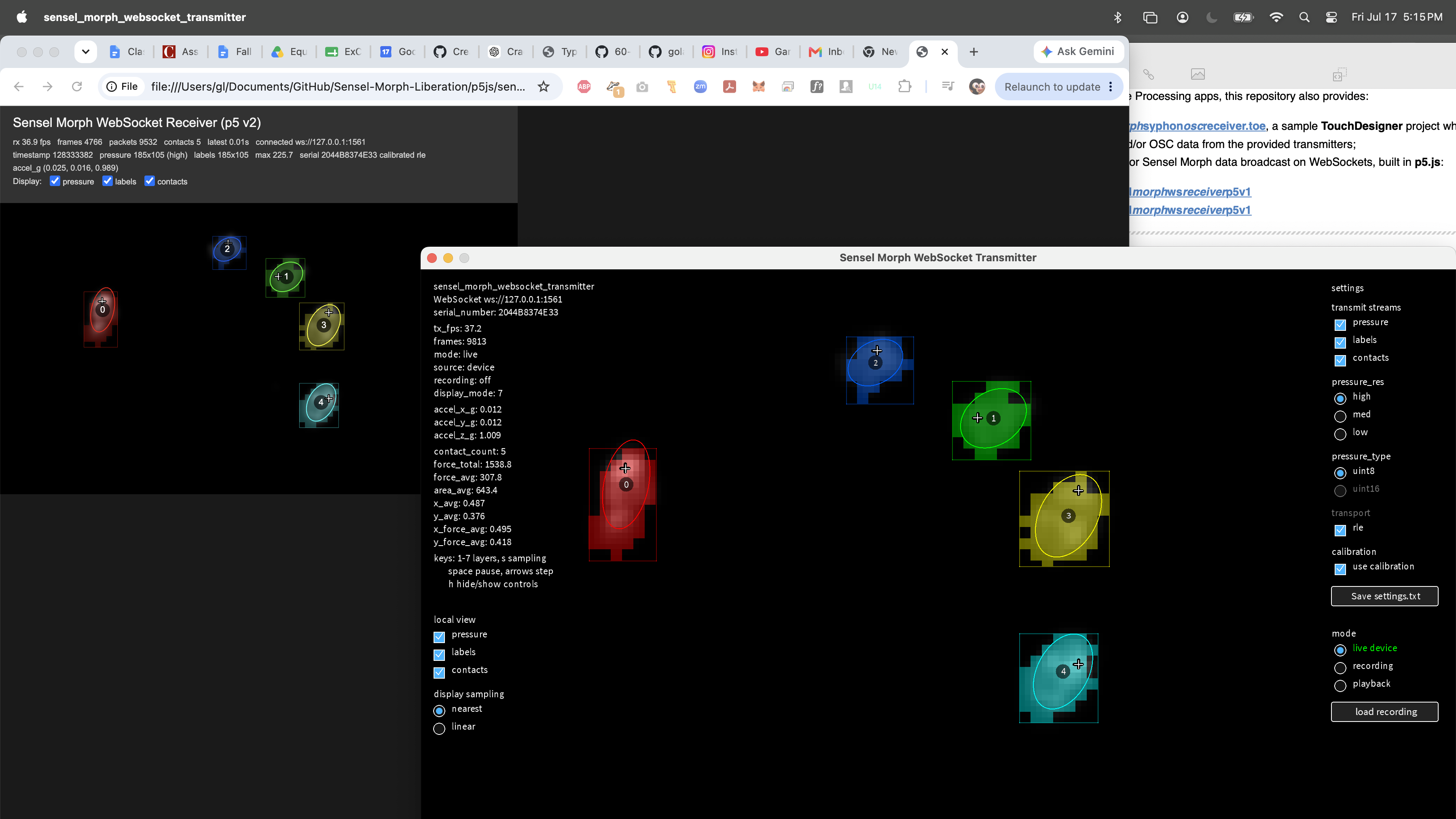1456x819 pixels.
Task: Click the Adblock Plus extension icon
Action: 584,87
